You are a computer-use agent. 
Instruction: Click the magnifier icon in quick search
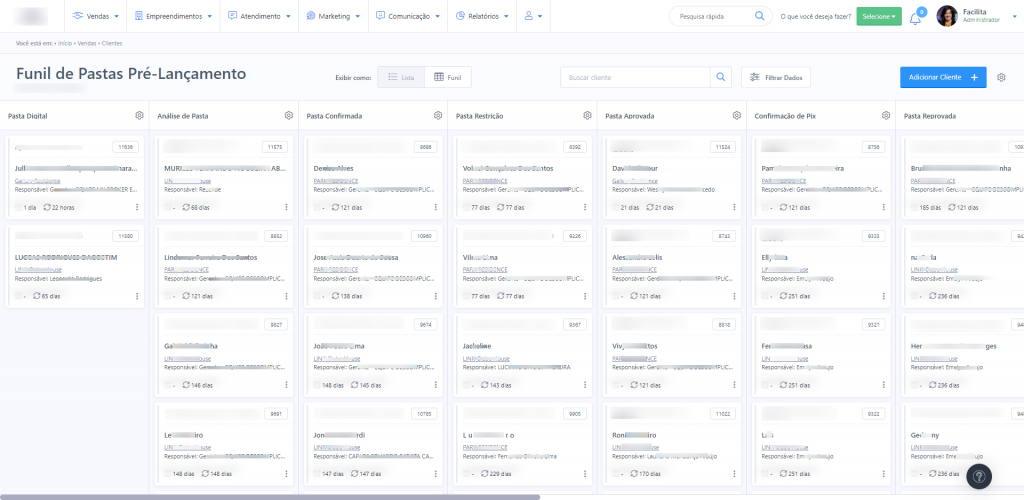760,16
